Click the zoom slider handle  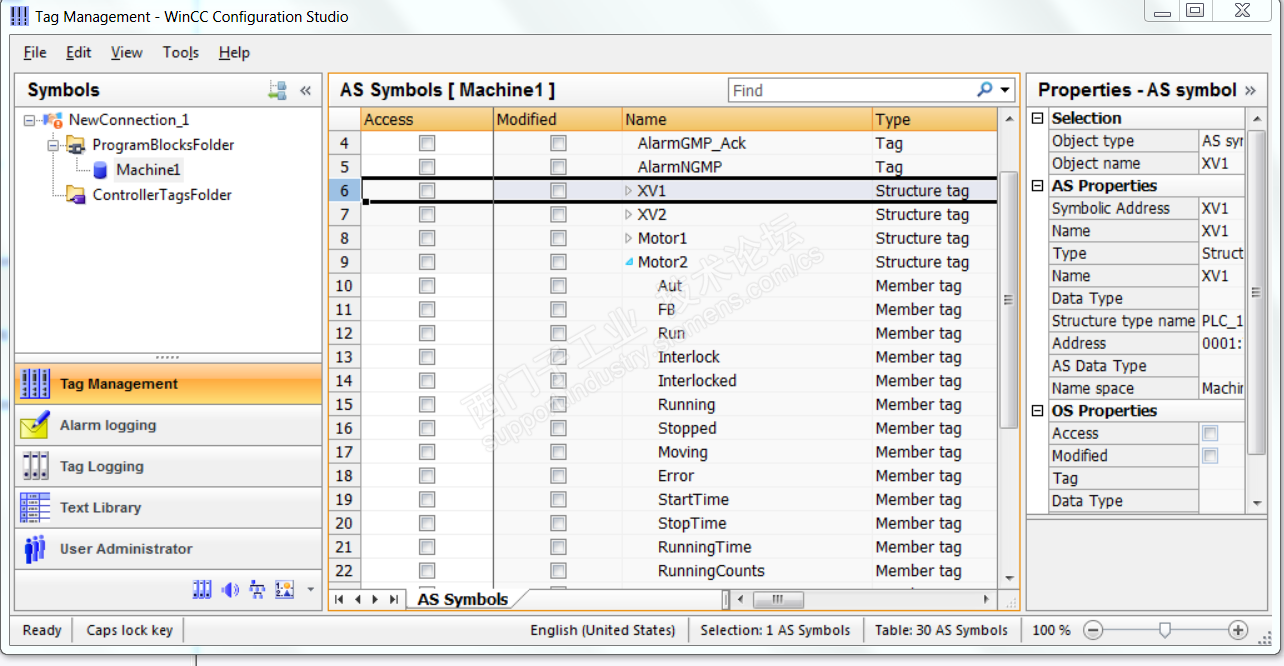click(x=1165, y=630)
